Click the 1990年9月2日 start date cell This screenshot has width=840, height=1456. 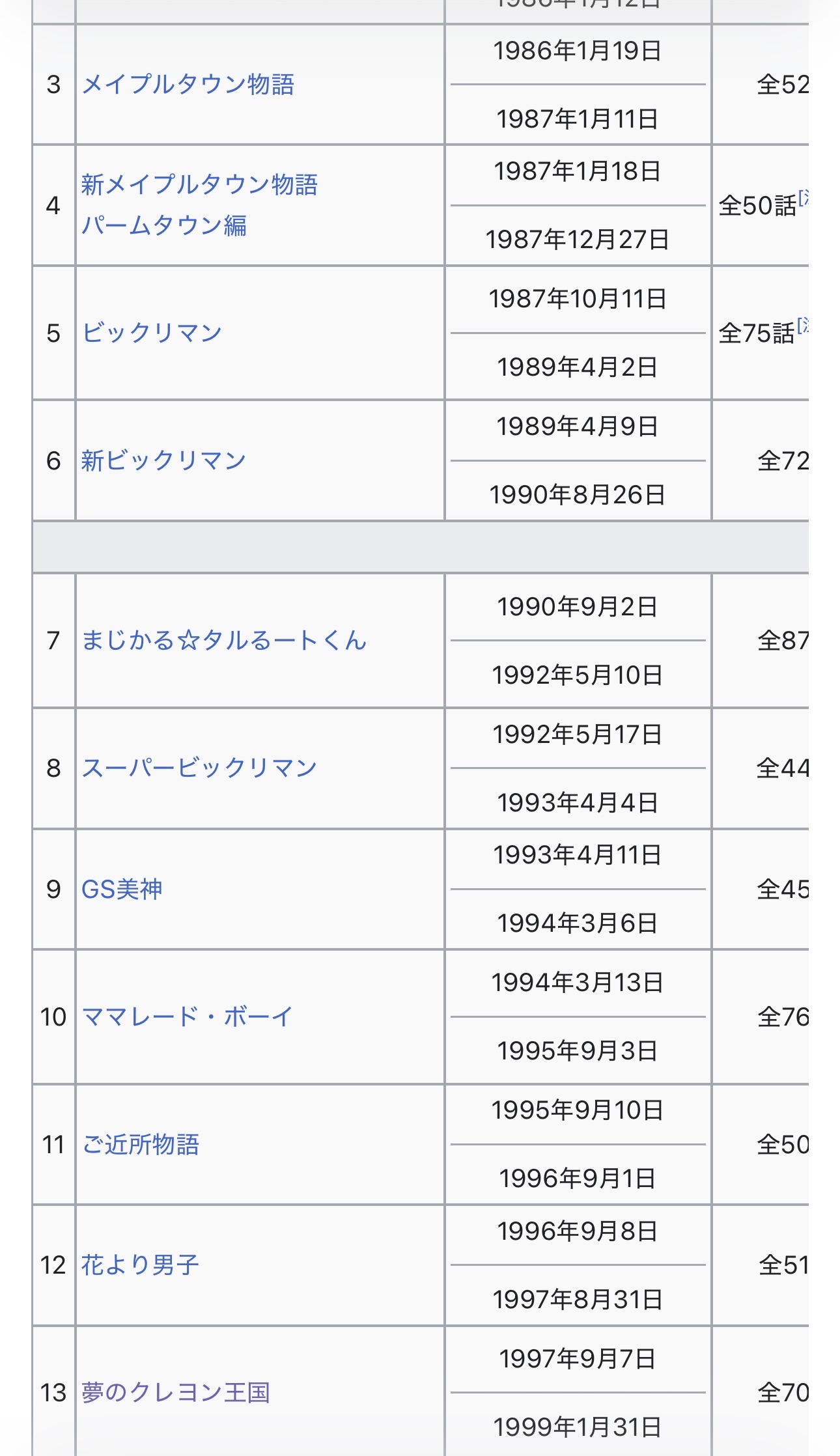[578, 607]
